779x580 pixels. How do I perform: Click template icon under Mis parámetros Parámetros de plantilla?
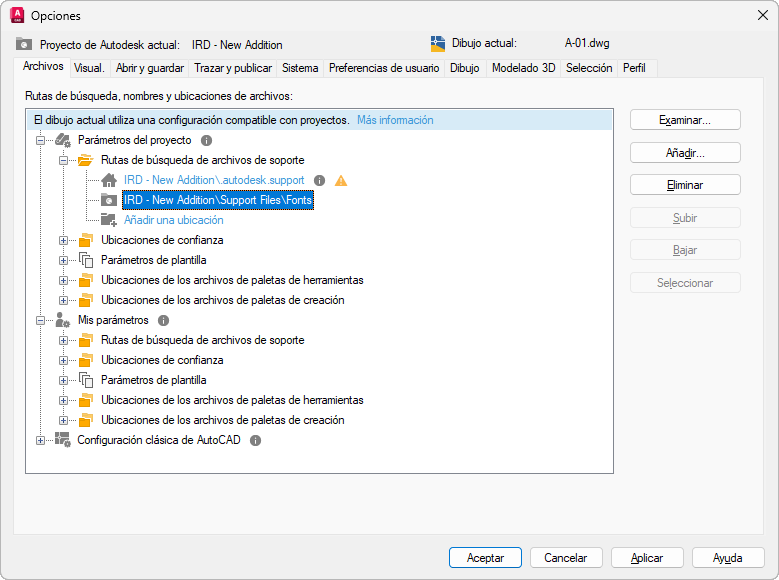(x=86, y=380)
